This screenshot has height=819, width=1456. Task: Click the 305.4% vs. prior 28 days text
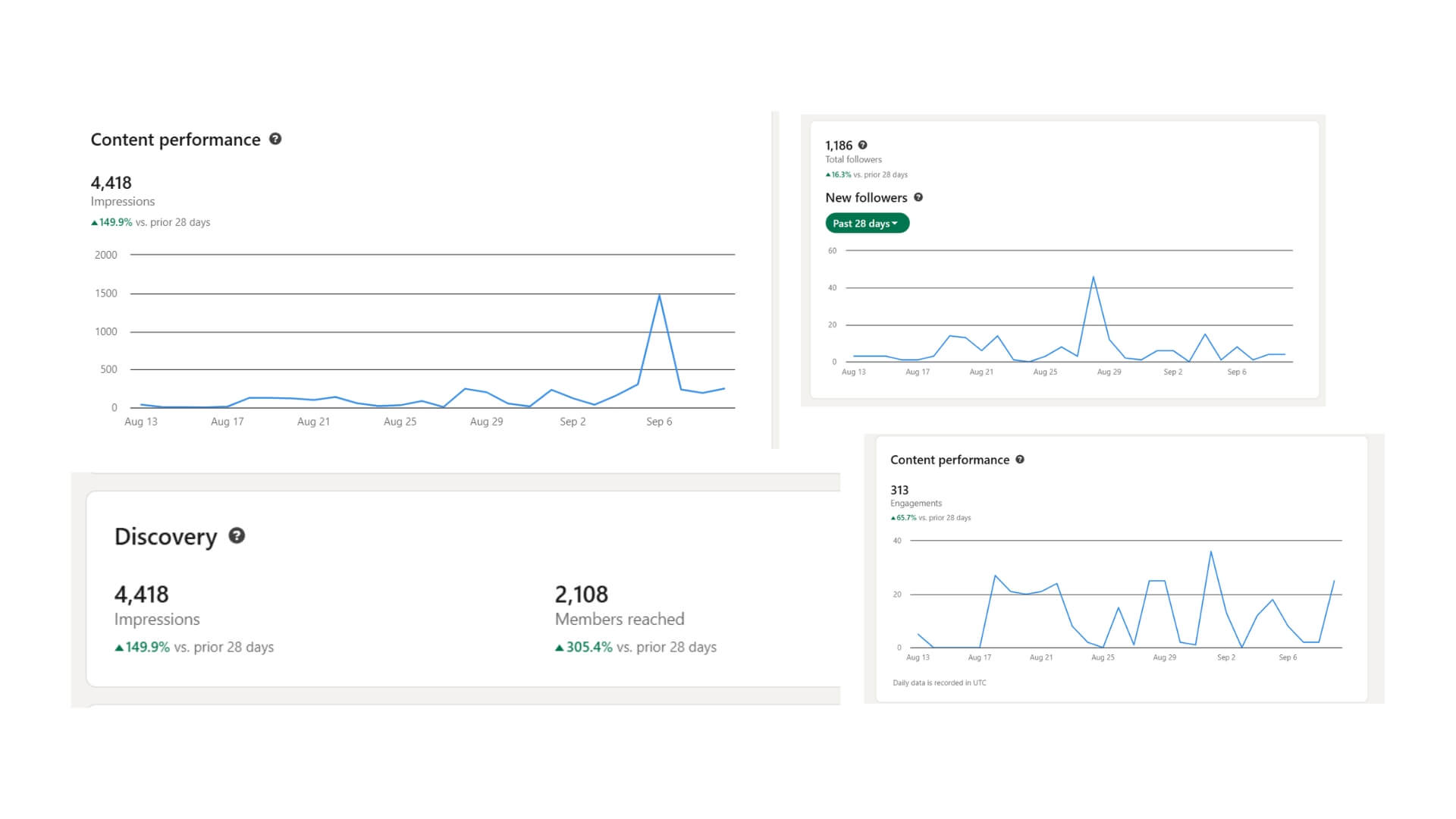635,647
